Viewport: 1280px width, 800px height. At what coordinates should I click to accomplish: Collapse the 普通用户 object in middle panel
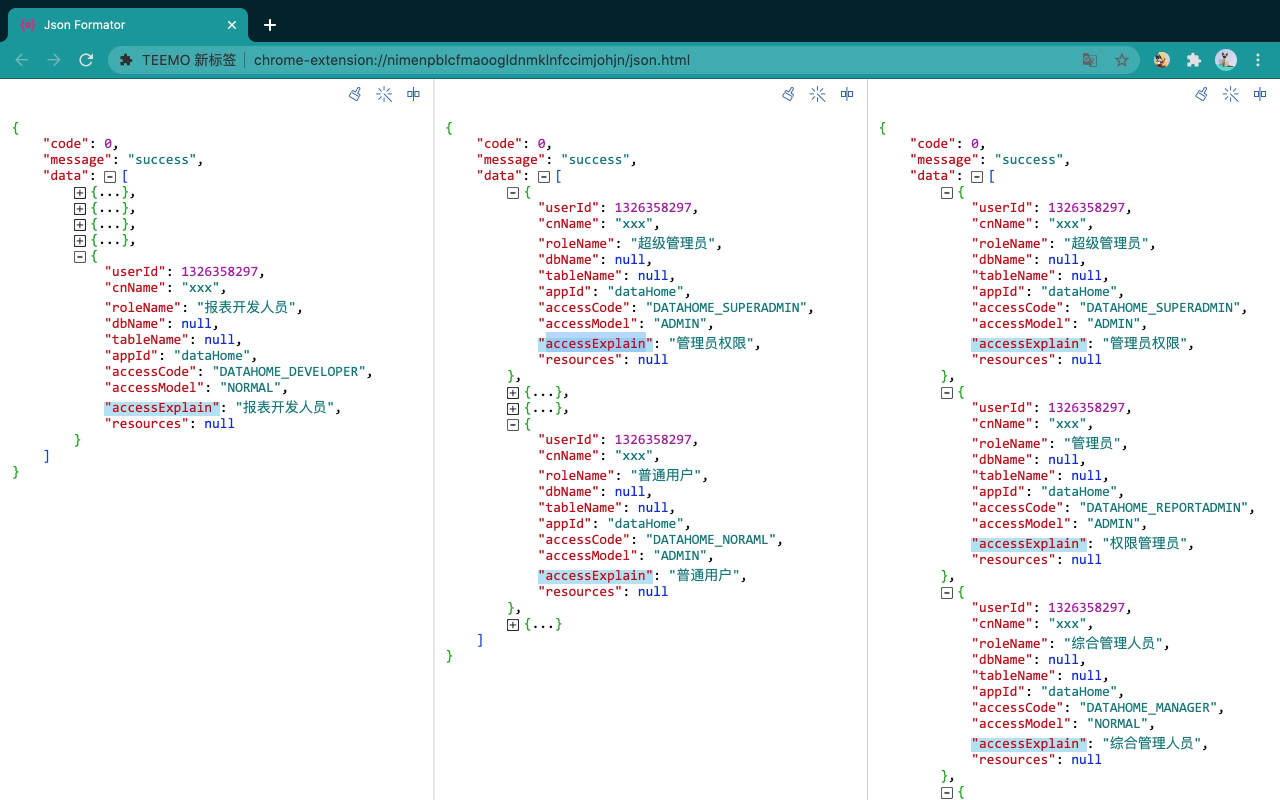[513, 424]
